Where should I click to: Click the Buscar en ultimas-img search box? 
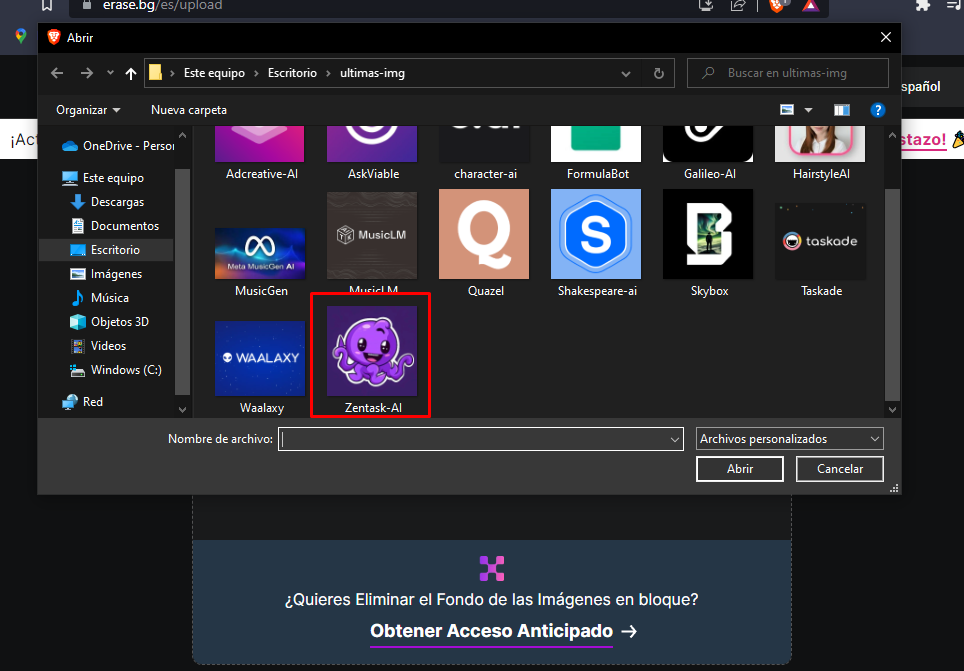tap(788, 73)
